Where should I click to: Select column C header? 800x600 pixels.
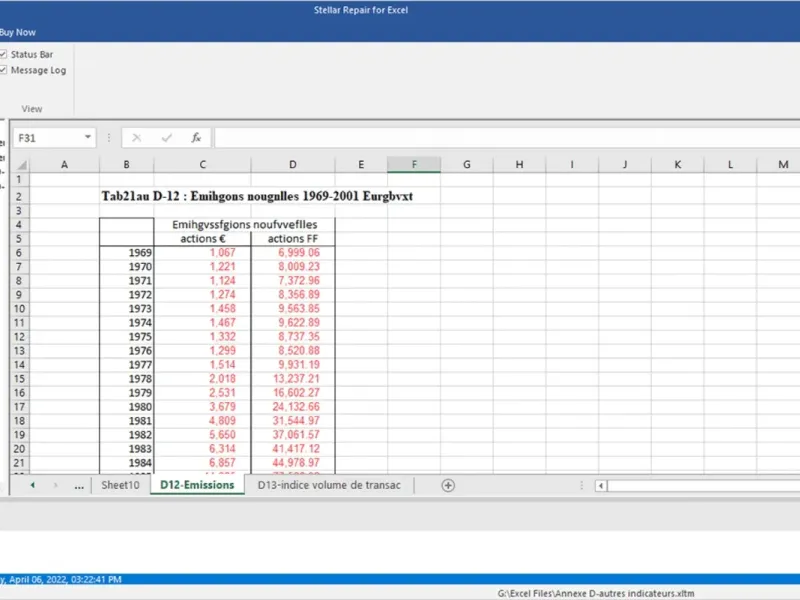pyautogui.click(x=203, y=164)
